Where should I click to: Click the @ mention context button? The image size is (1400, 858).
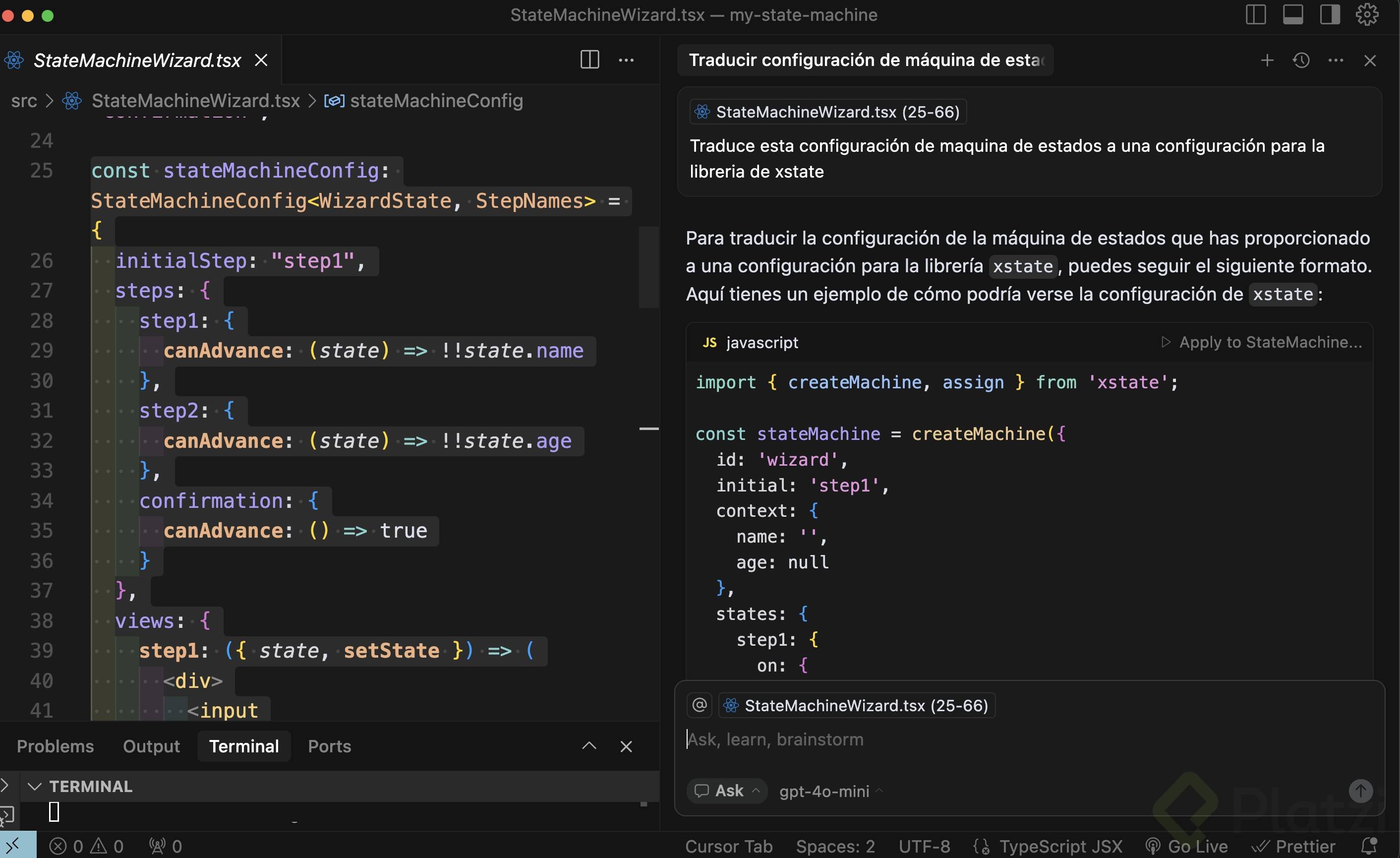click(700, 705)
